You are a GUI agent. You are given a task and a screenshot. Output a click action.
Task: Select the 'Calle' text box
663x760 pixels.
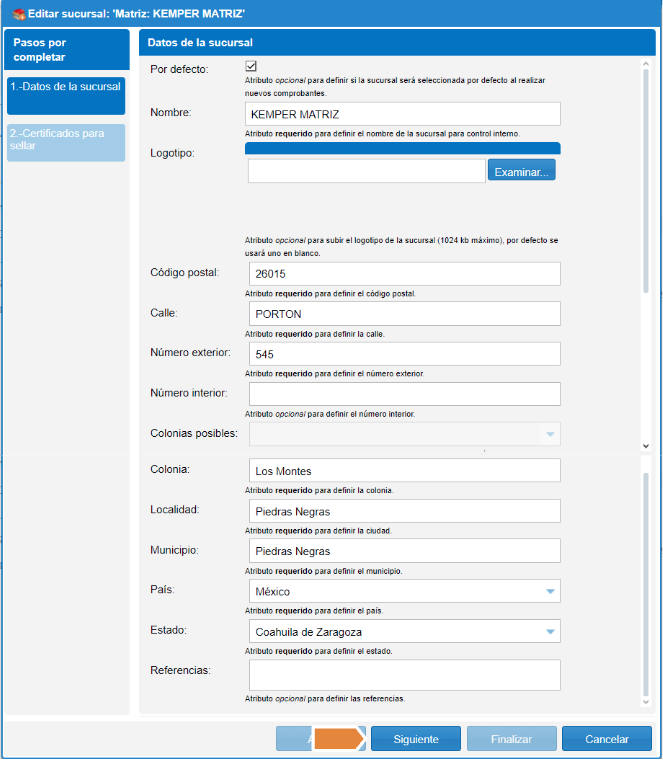402,314
